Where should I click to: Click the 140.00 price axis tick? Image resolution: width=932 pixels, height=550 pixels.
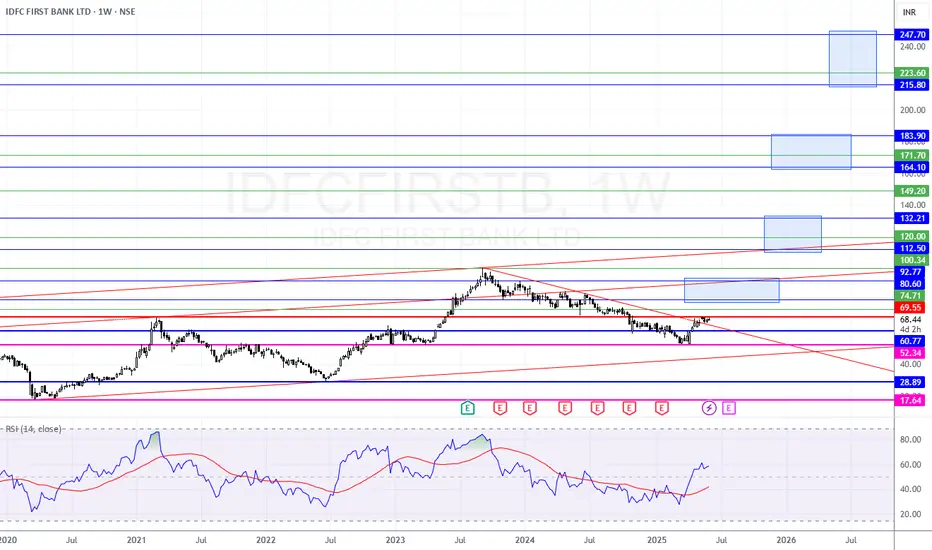point(912,205)
